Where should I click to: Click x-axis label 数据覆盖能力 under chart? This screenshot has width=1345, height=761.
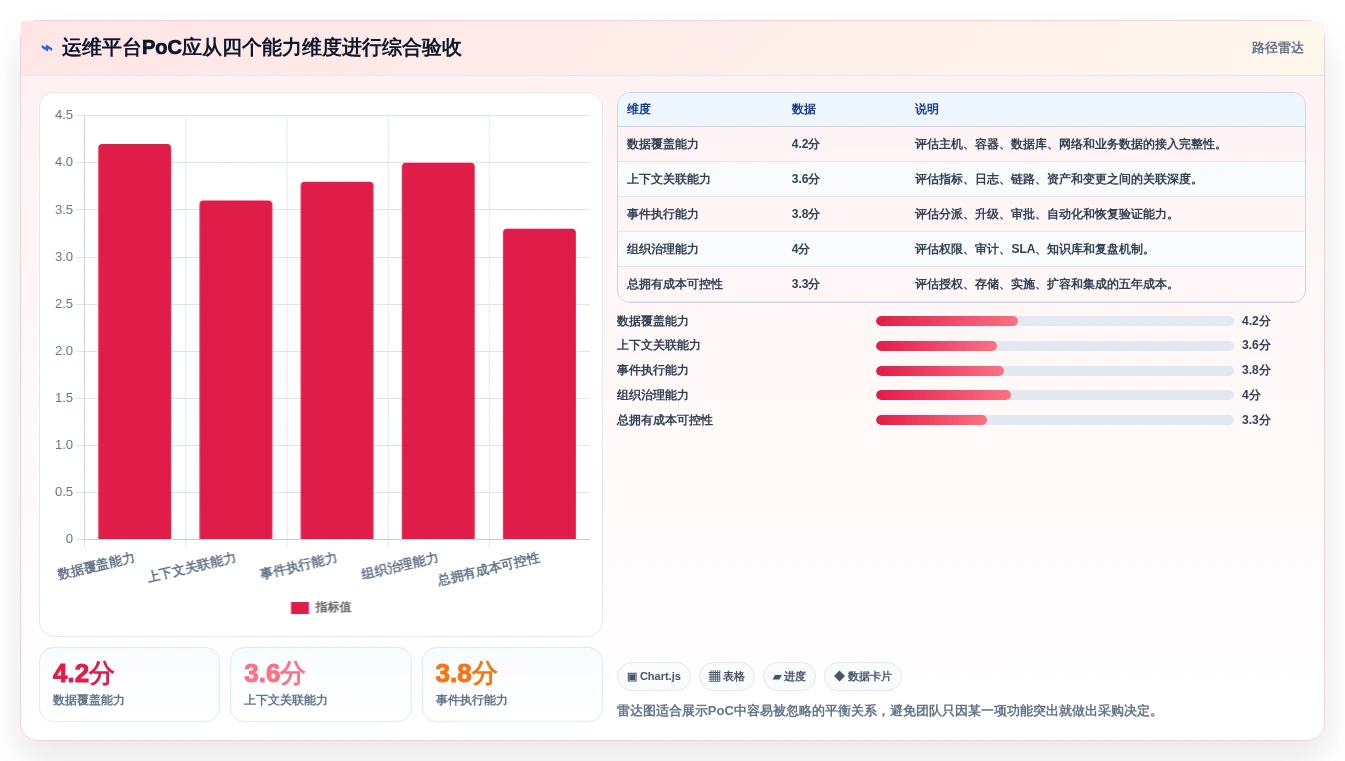click(96, 566)
